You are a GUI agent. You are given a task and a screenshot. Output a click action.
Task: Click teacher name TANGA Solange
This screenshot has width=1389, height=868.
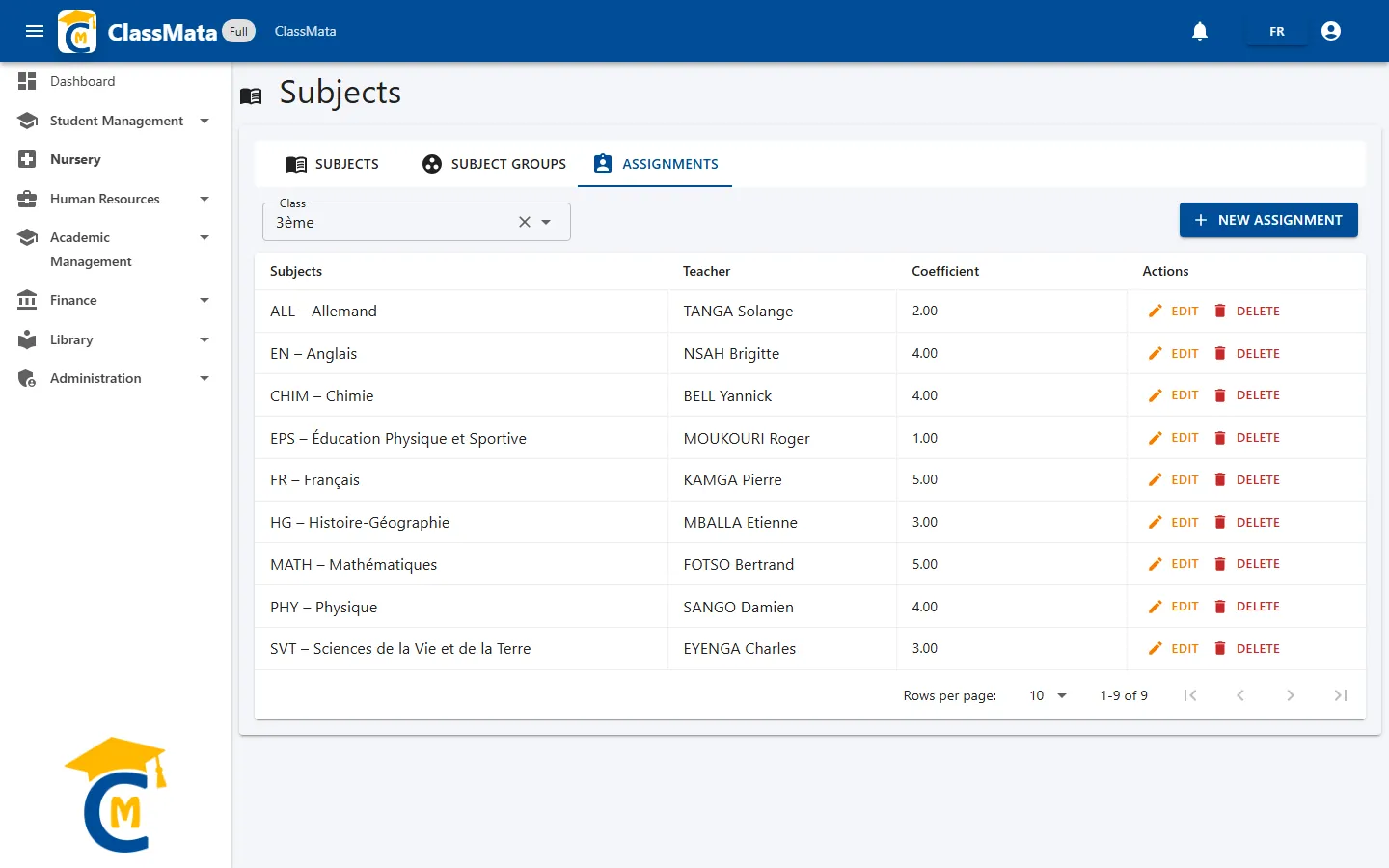(739, 312)
